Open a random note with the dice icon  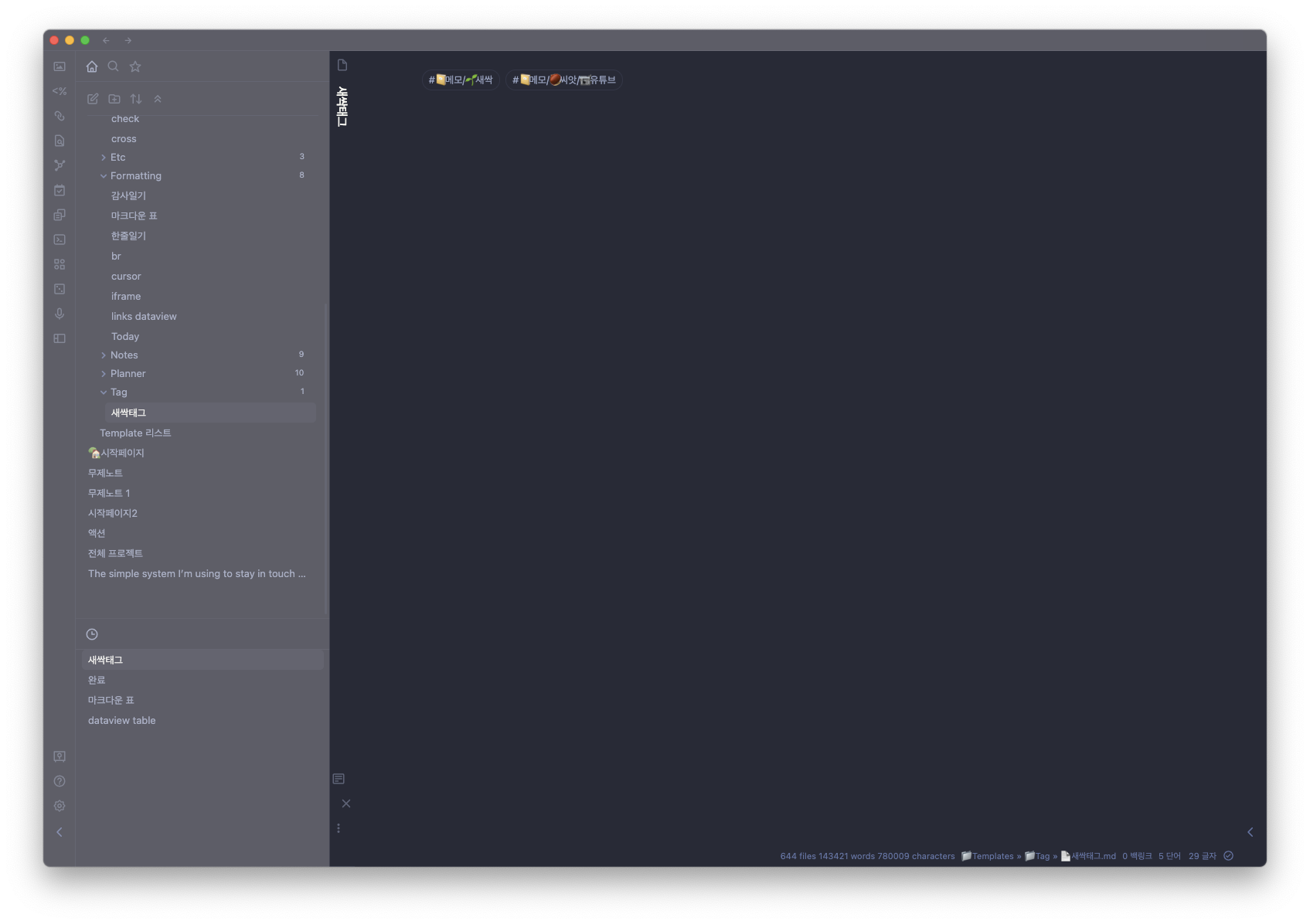60,289
